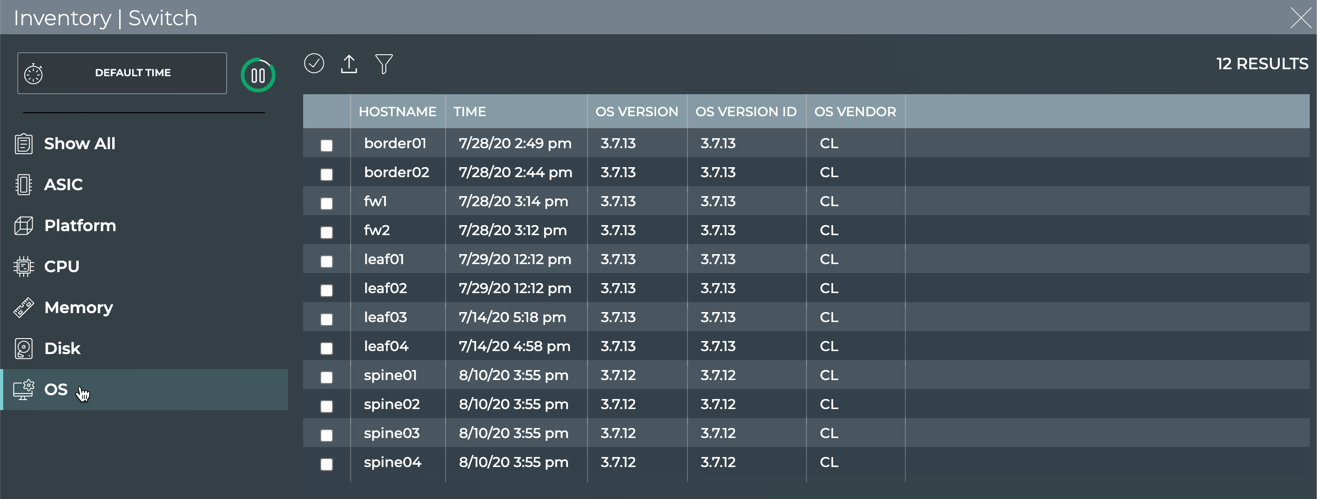This screenshot has height=499, width=1319.
Task: Click the ASIC chip icon in sidebar
Action: click(24, 185)
